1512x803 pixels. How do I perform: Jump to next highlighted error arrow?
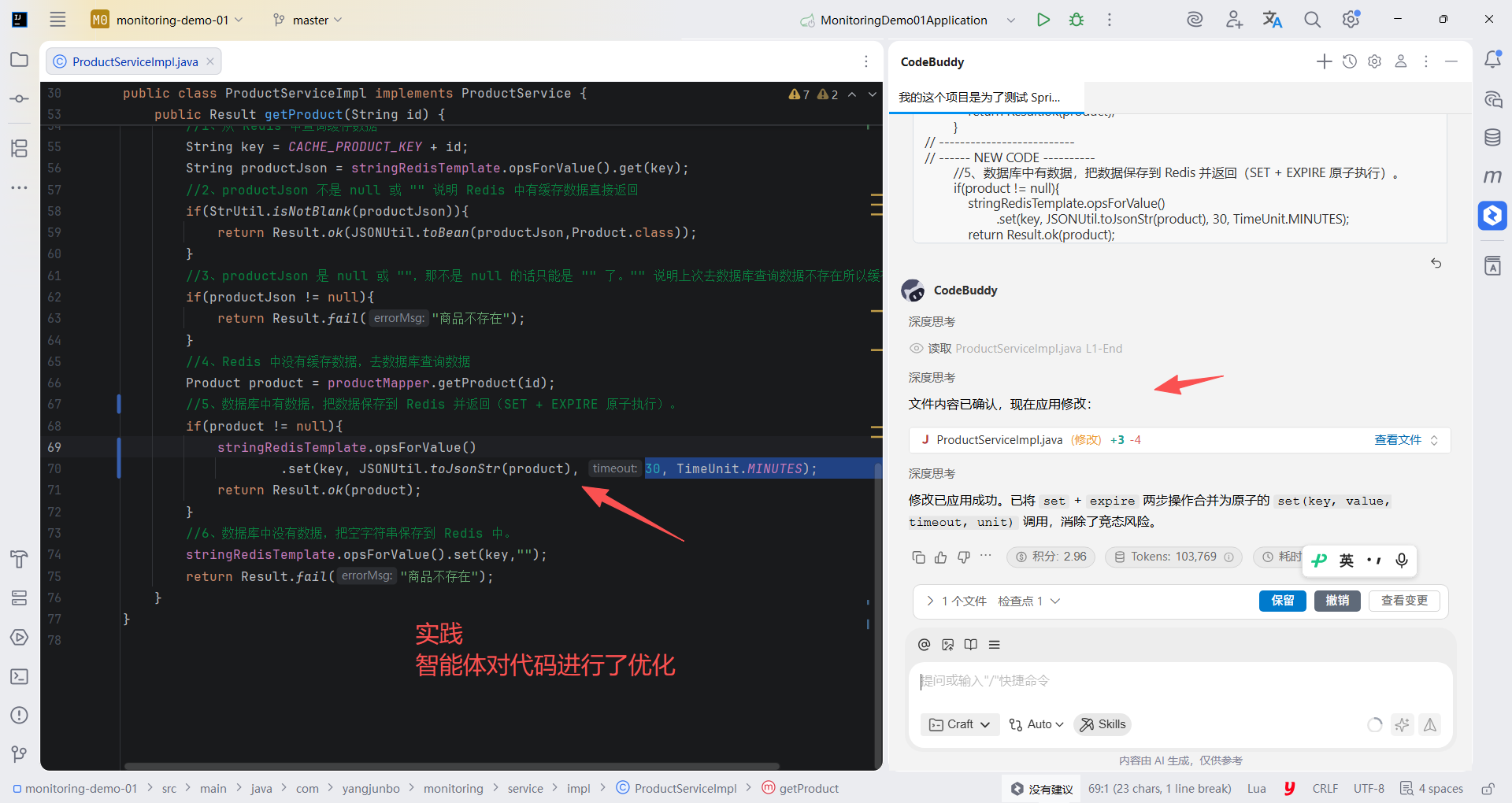point(873,94)
